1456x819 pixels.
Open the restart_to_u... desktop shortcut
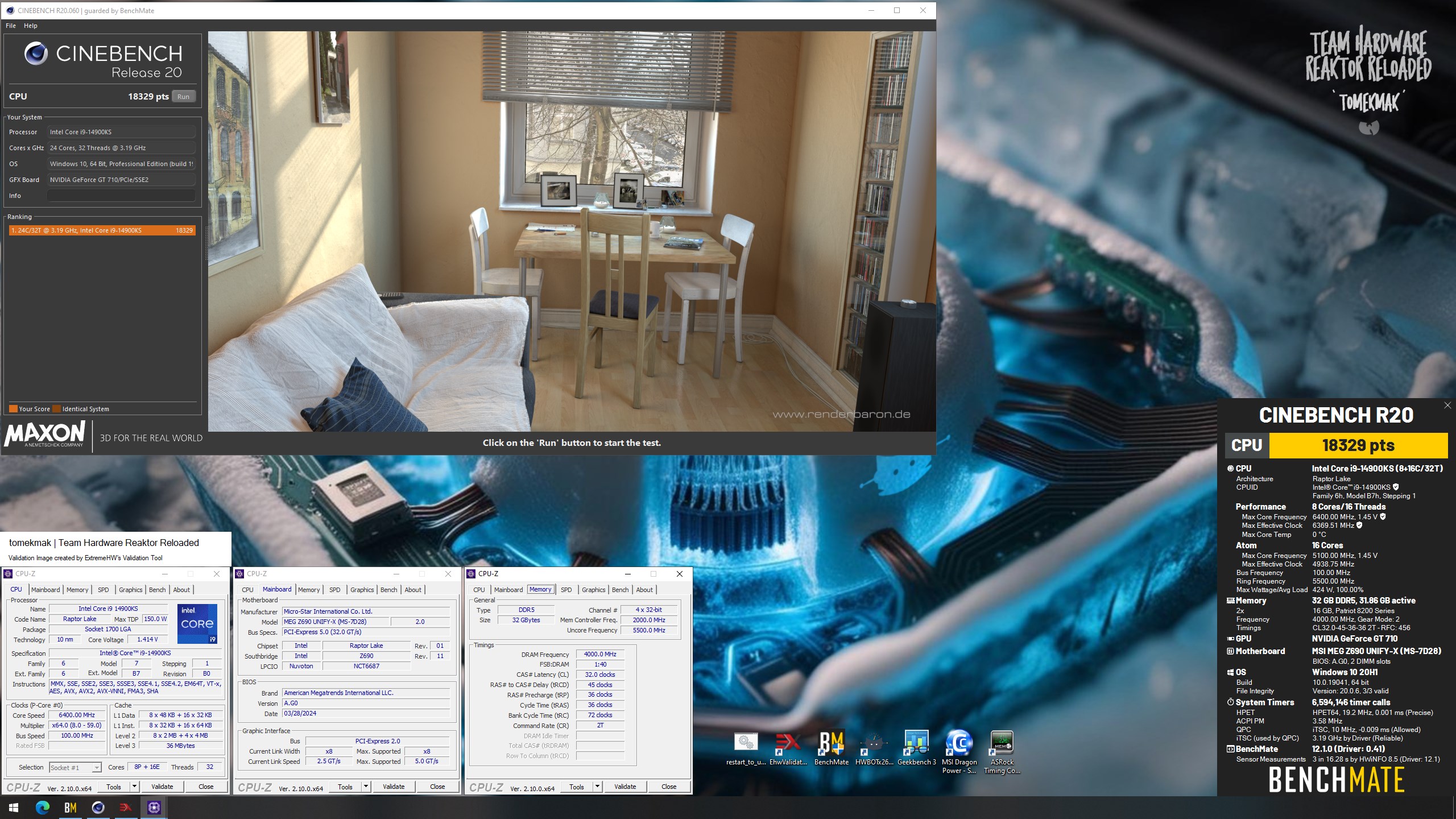tap(746, 748)
